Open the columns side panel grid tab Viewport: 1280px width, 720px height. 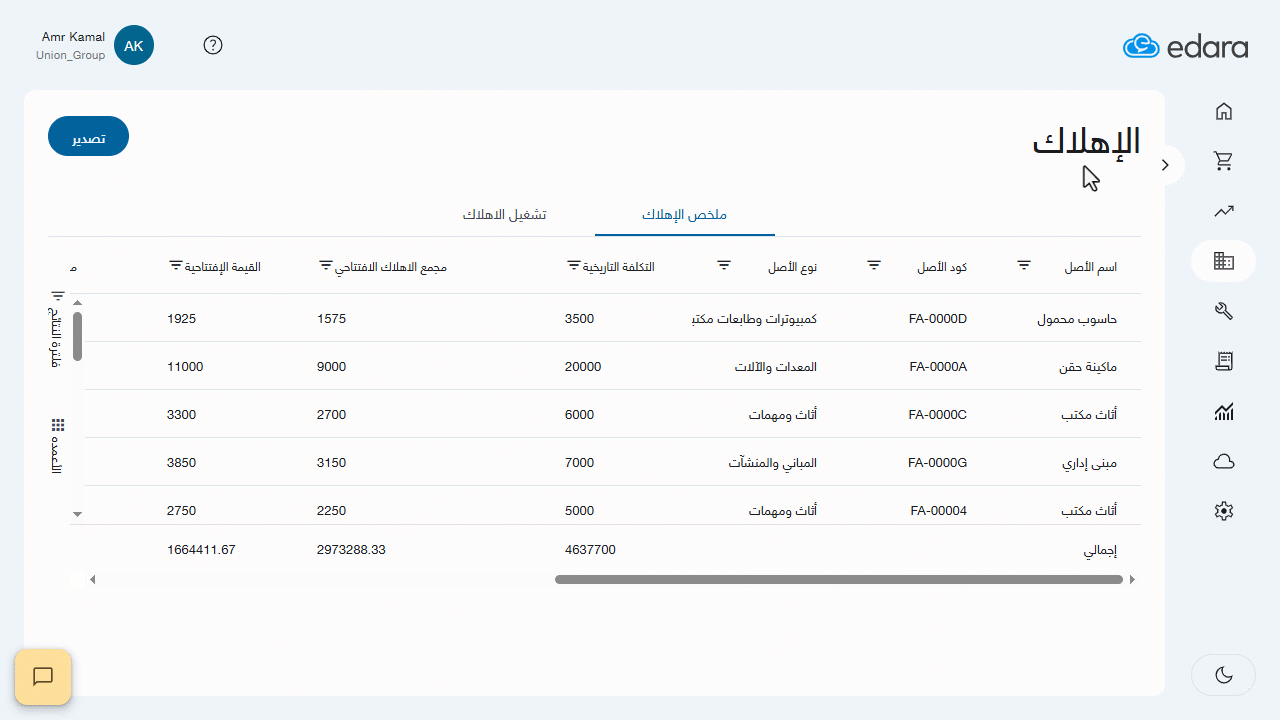coord(58,447)
